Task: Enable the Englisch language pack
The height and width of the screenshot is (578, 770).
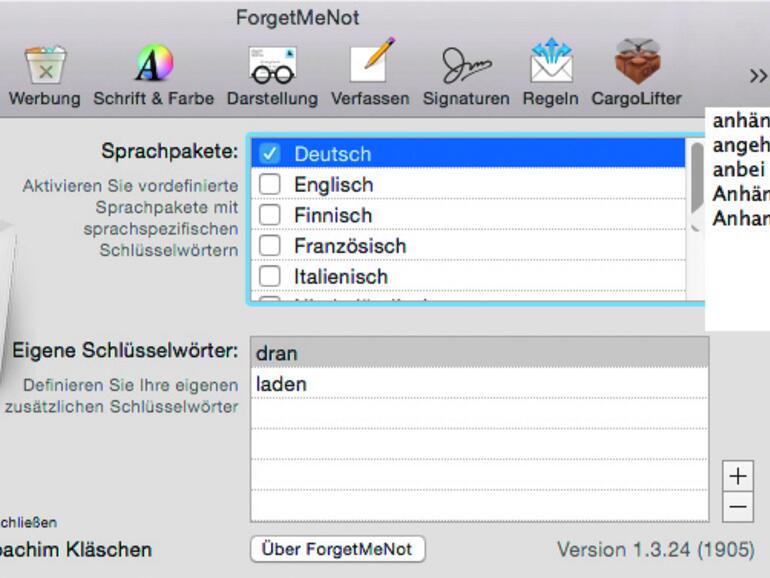Action: (x=269, y=184)
